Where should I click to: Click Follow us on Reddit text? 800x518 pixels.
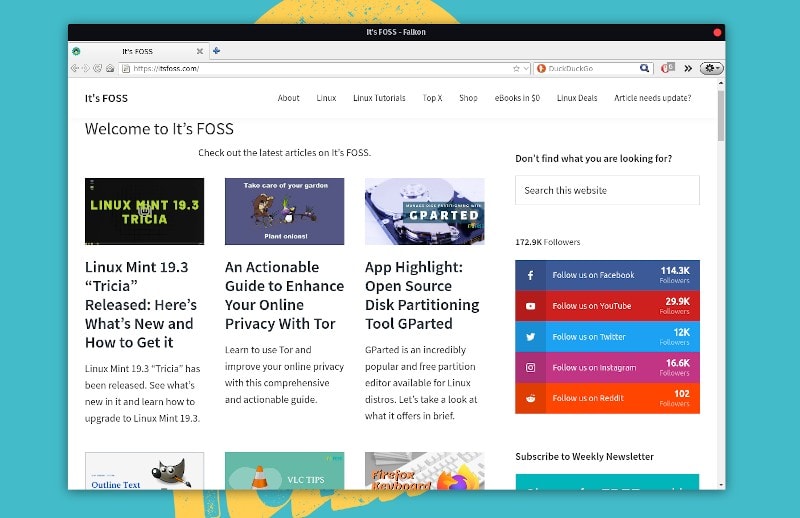coord(588,398)
